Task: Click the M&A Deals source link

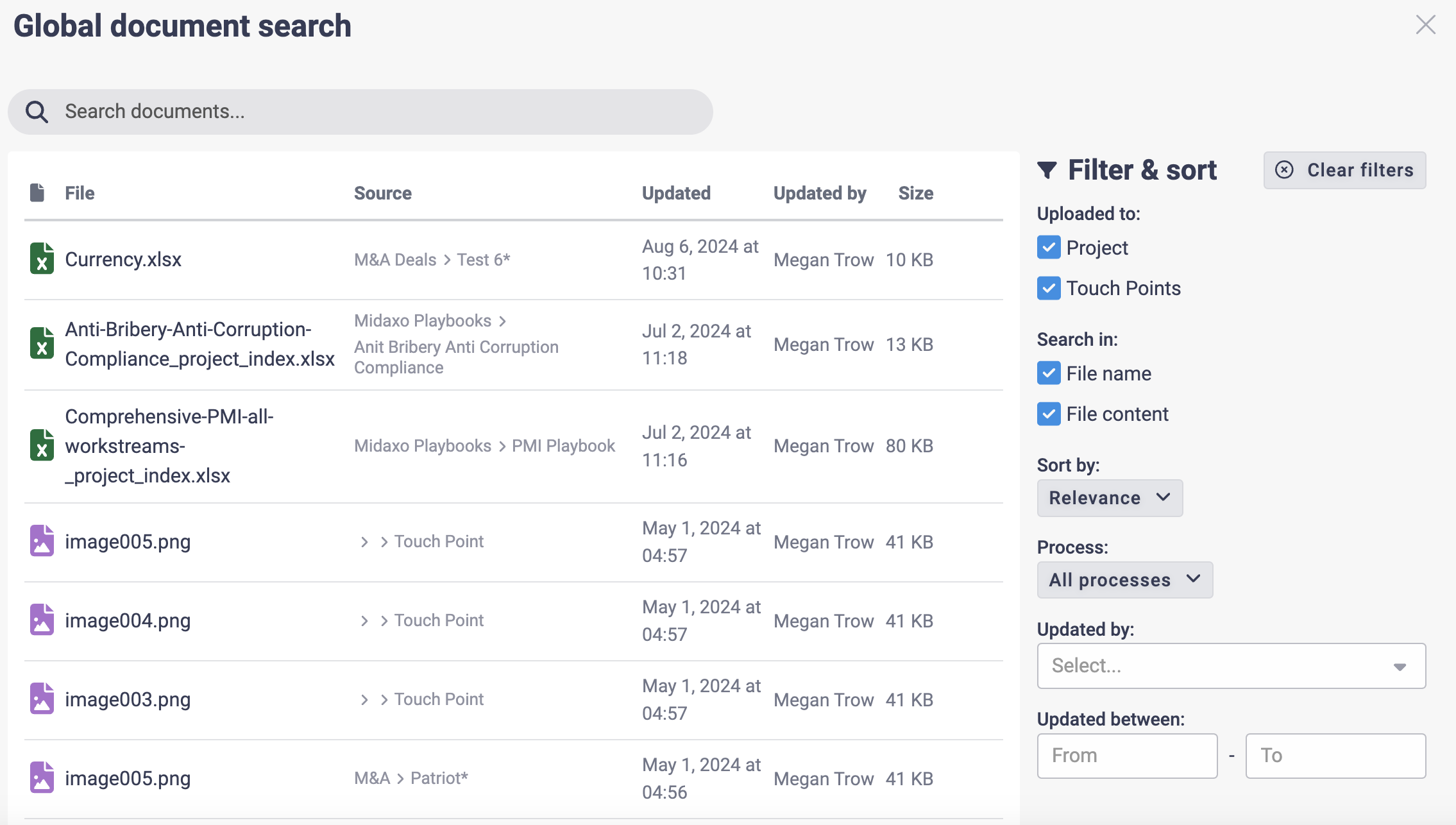Action: (x=395, y=260)
